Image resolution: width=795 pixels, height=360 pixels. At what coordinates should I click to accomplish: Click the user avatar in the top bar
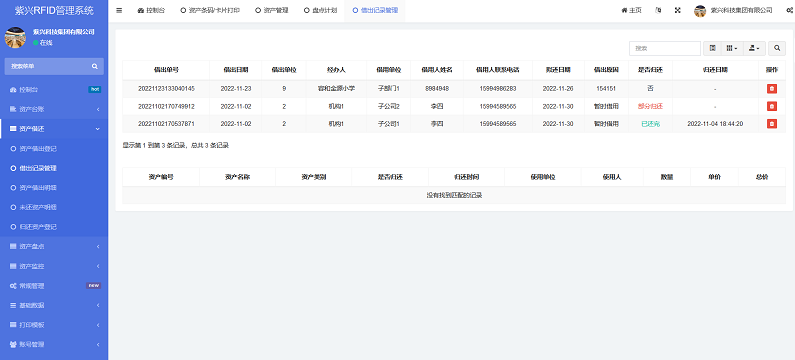(700, 11)
